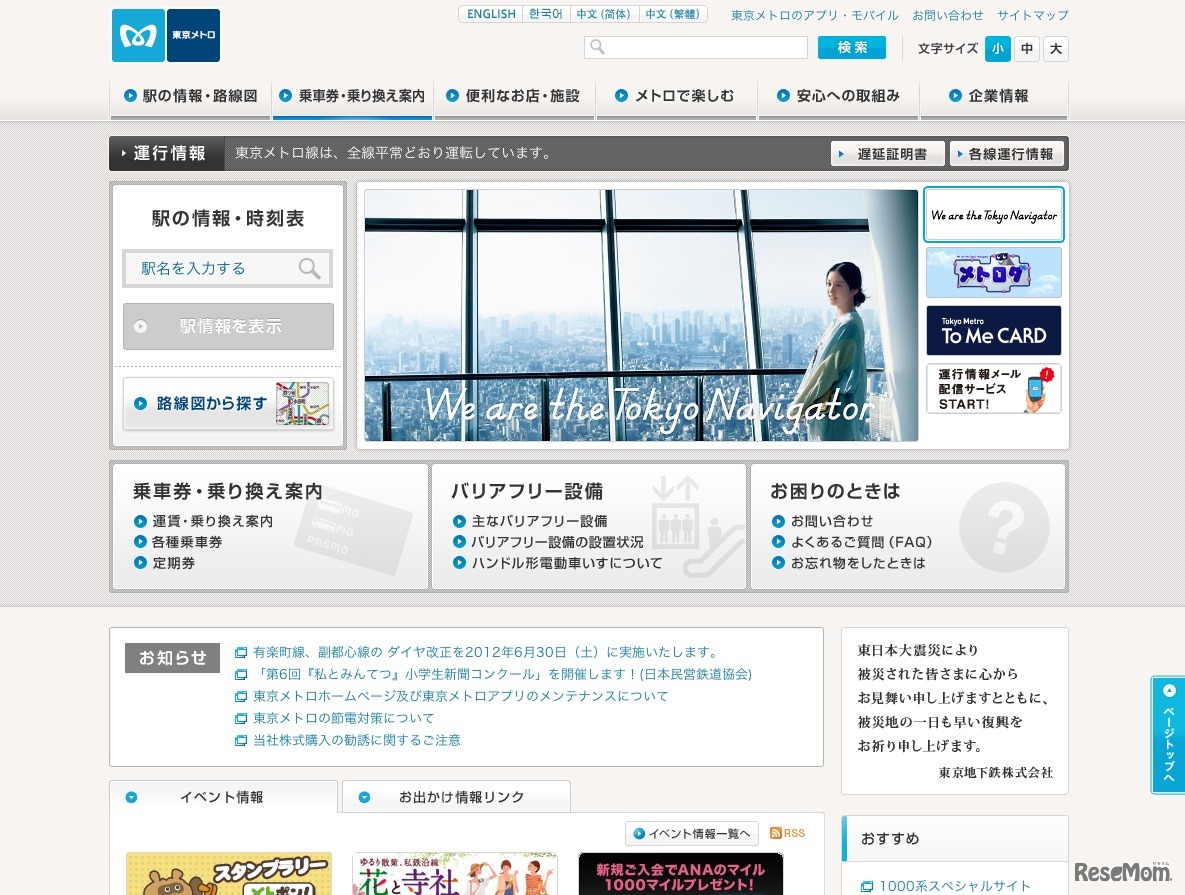Open 東京メトロのアプリ・モバイル link

(x=815, y=15)
